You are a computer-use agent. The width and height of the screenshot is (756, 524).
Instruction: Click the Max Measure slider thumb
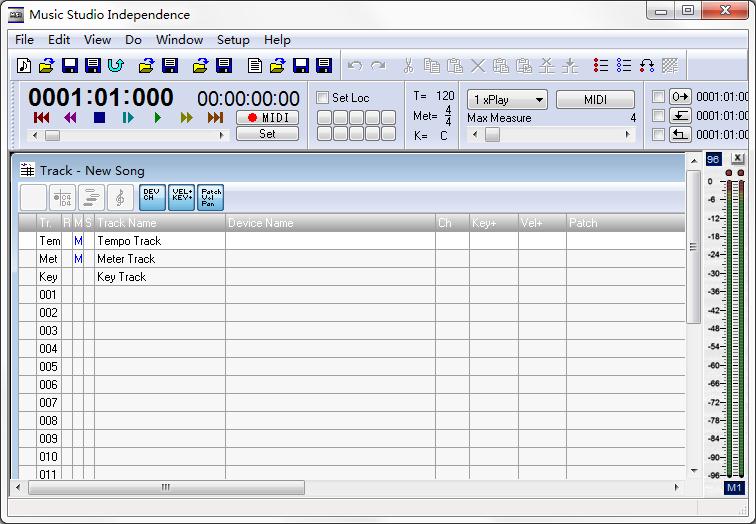(492, 135)
